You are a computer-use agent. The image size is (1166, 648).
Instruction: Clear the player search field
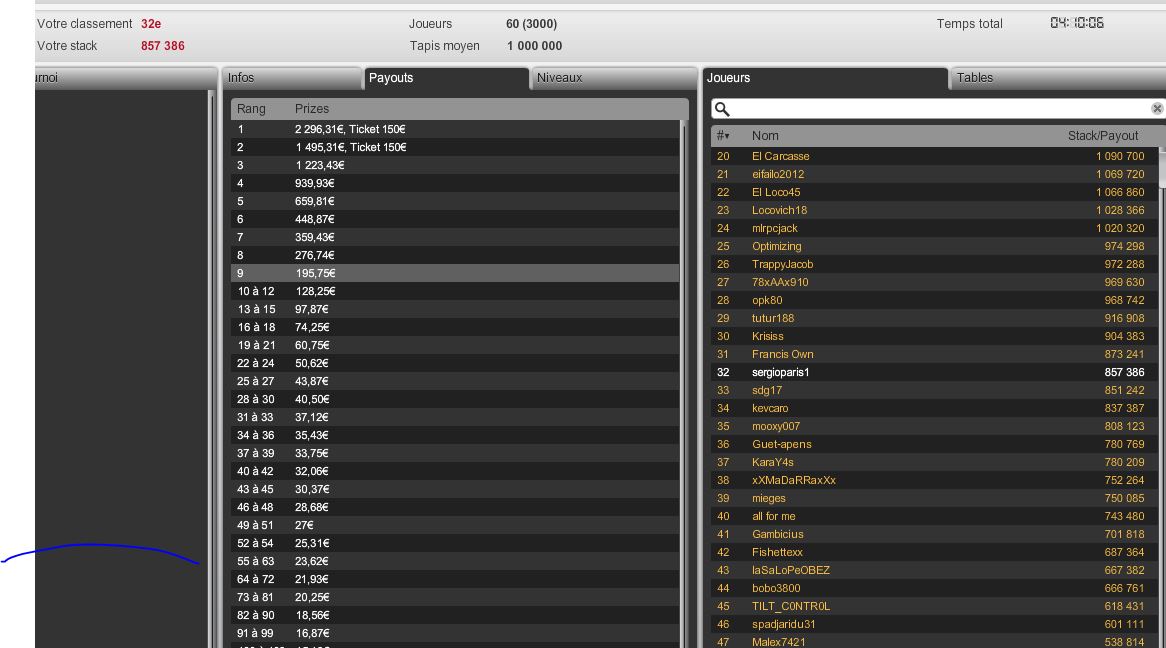coord(1156,109)
